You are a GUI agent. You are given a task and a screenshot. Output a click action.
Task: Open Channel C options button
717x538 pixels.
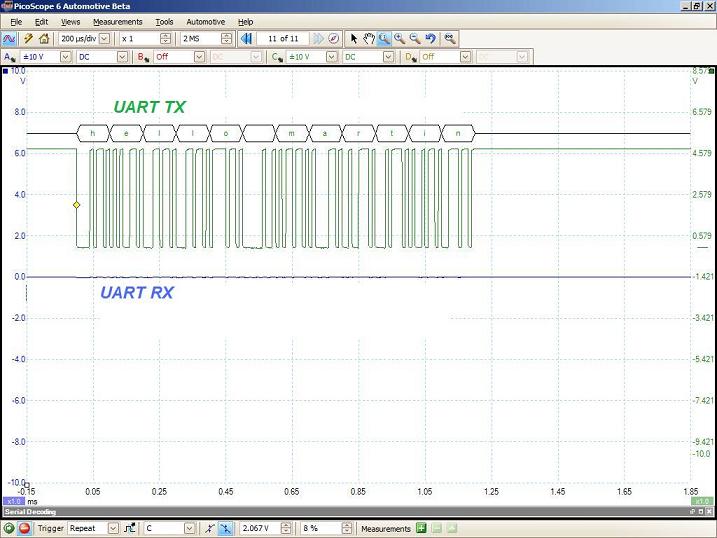(x=277, y=57)
